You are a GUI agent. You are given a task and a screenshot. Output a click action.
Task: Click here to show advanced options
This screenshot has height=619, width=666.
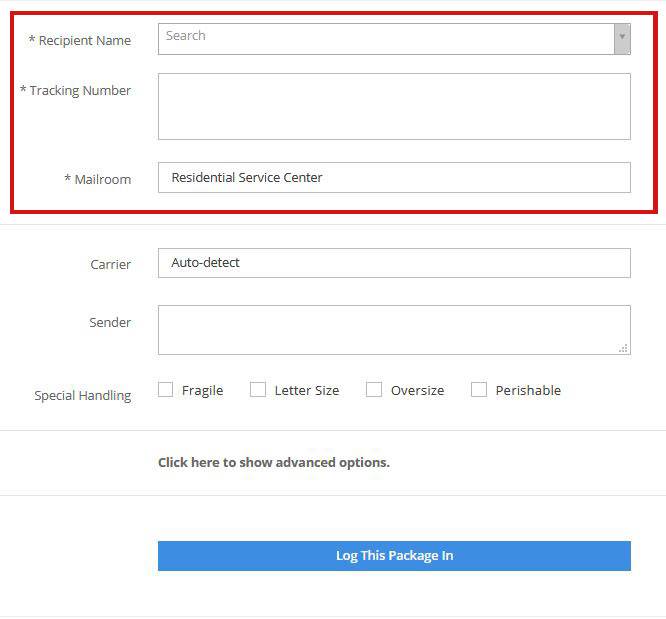click(274, 462)
